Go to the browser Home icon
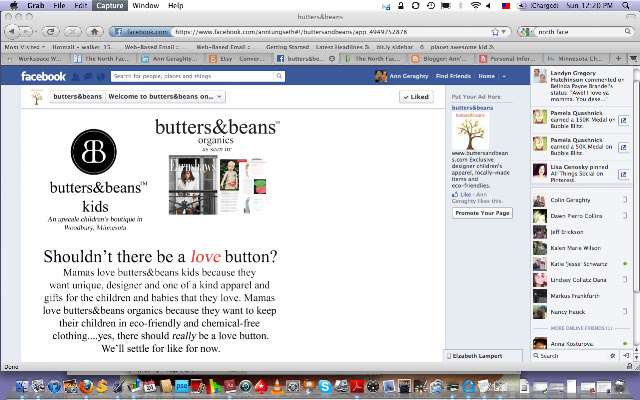This screenshot has width=640, height=400. click(95, 31)
